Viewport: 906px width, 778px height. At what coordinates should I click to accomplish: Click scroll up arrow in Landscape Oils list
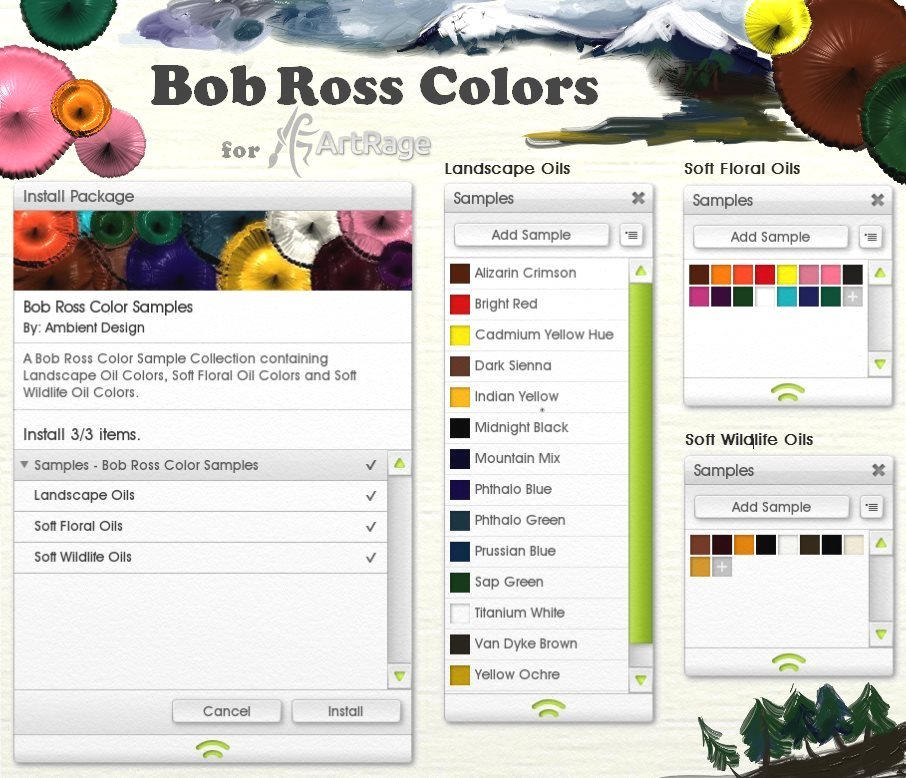pyautogui.click(x=640, y=271)
